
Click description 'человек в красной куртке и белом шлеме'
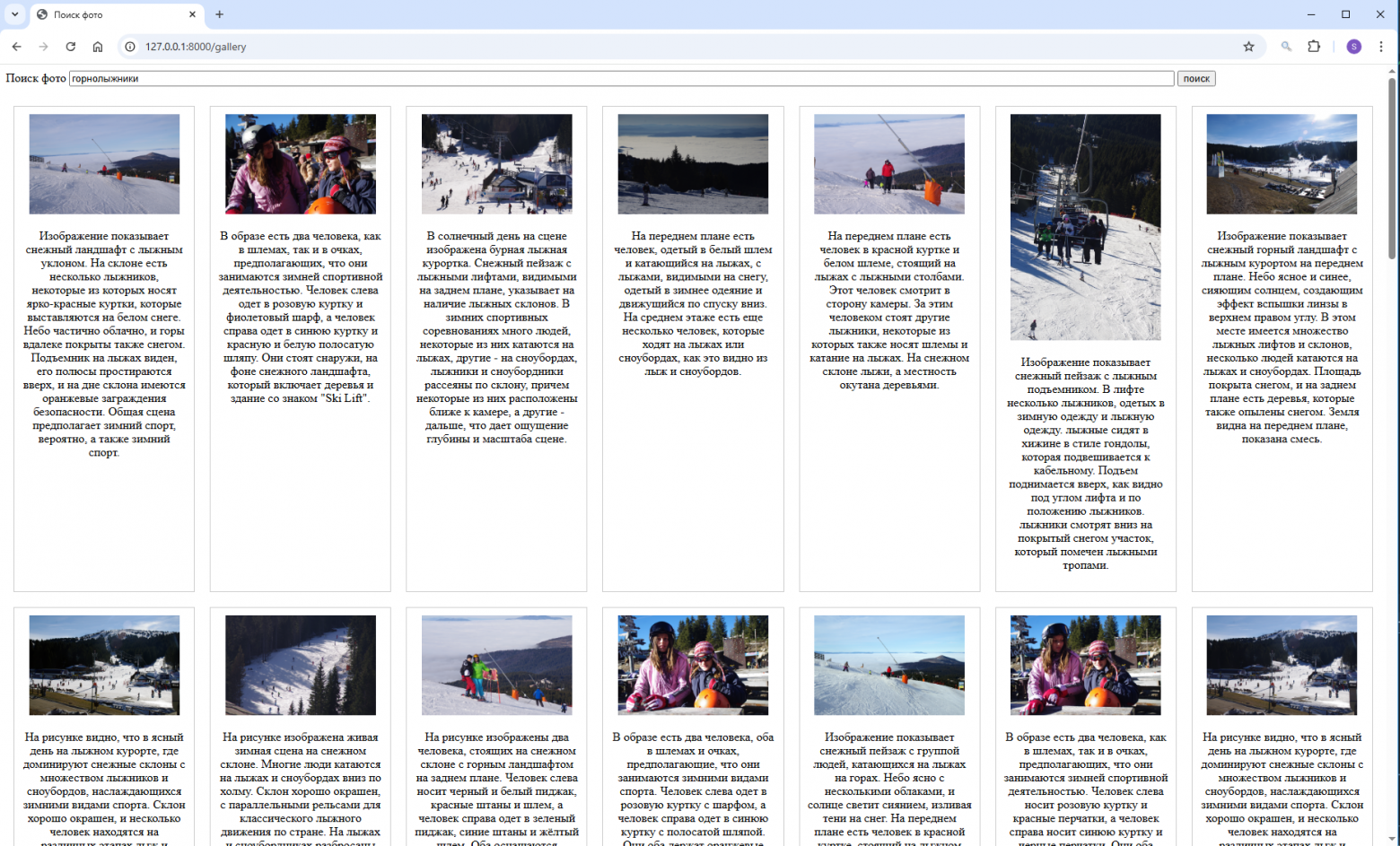tap(889, 310)
